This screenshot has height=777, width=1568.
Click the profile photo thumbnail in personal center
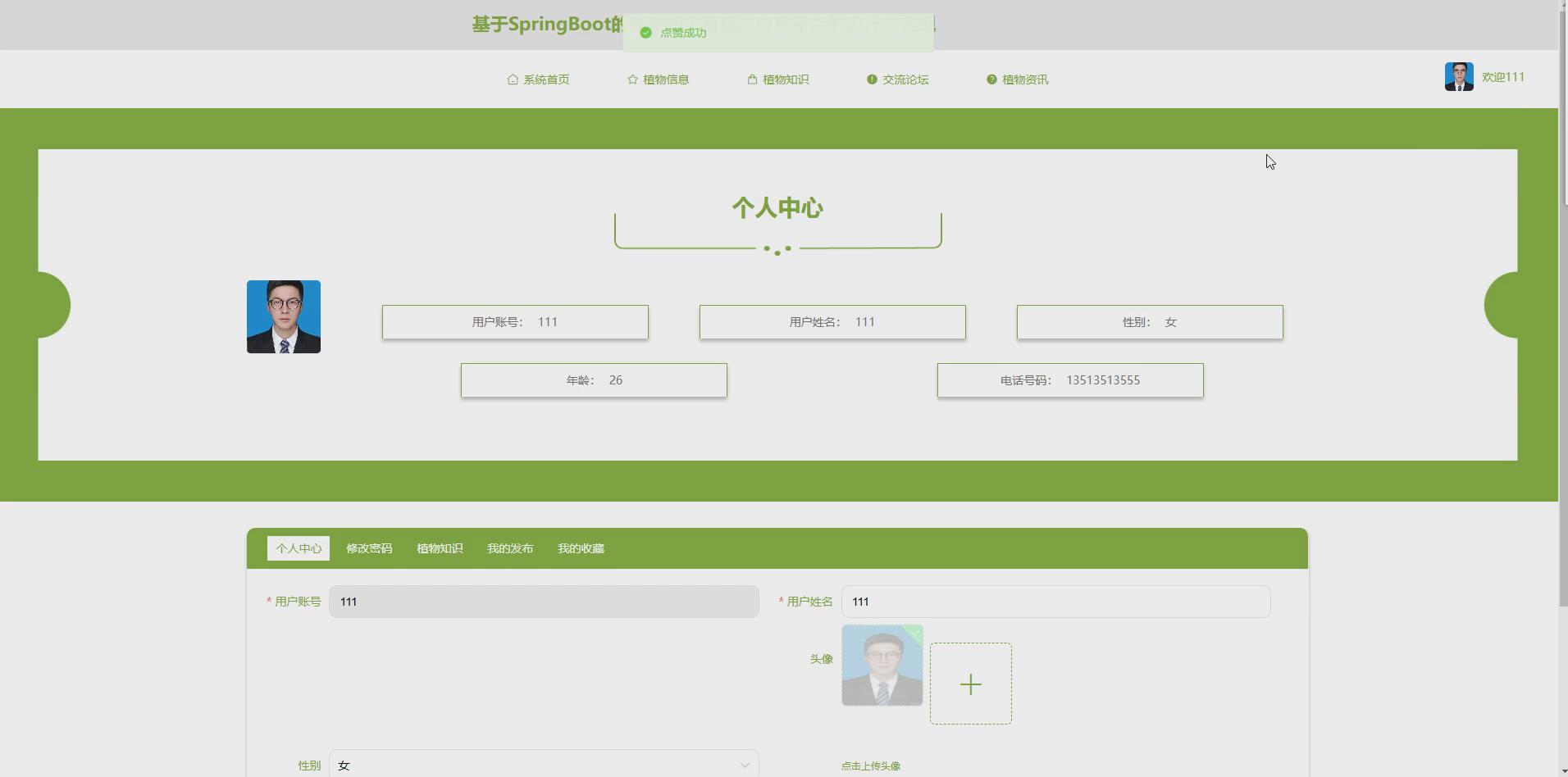(283, 316)
